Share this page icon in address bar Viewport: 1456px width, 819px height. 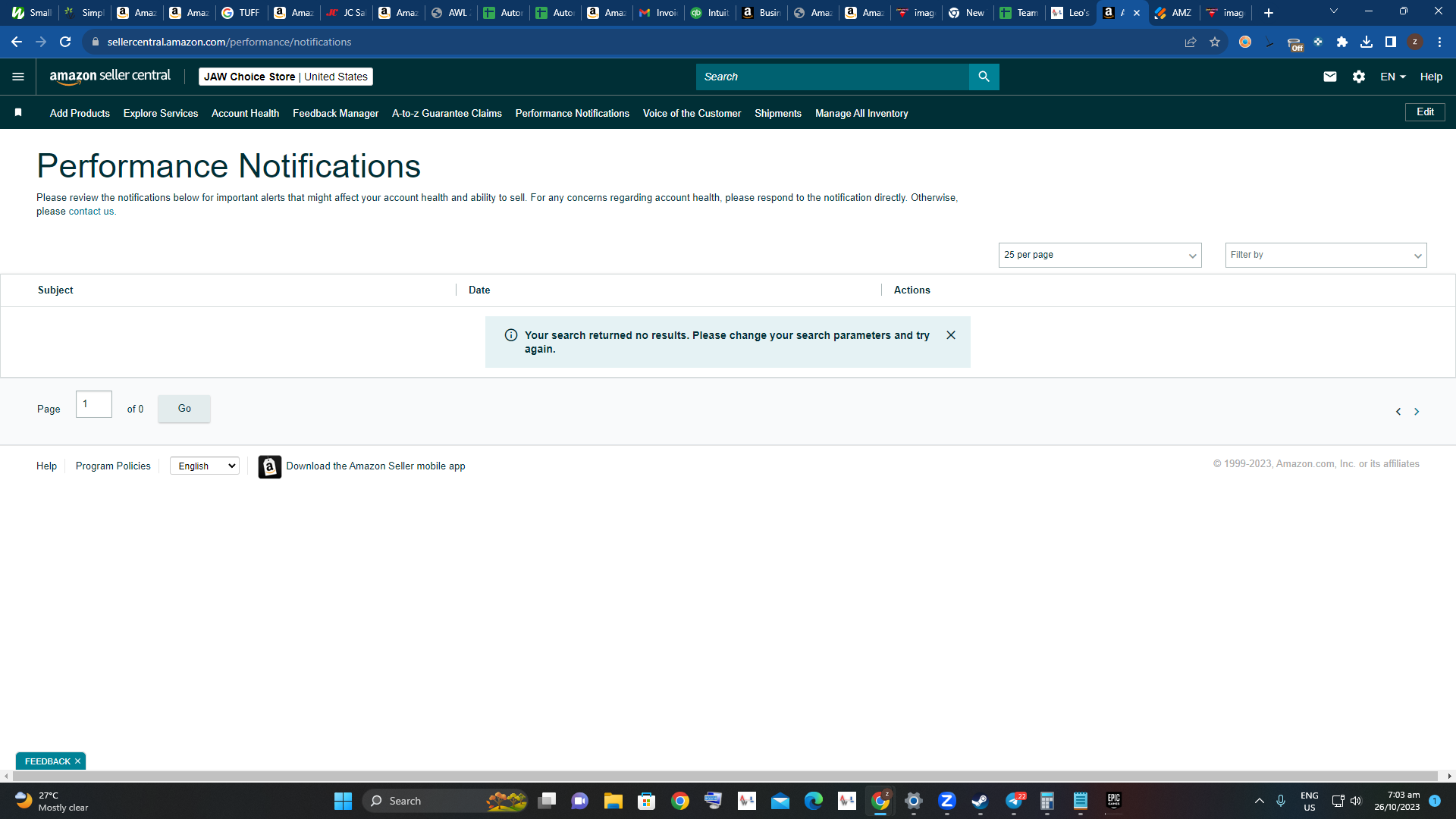(x=1191, y=42)
